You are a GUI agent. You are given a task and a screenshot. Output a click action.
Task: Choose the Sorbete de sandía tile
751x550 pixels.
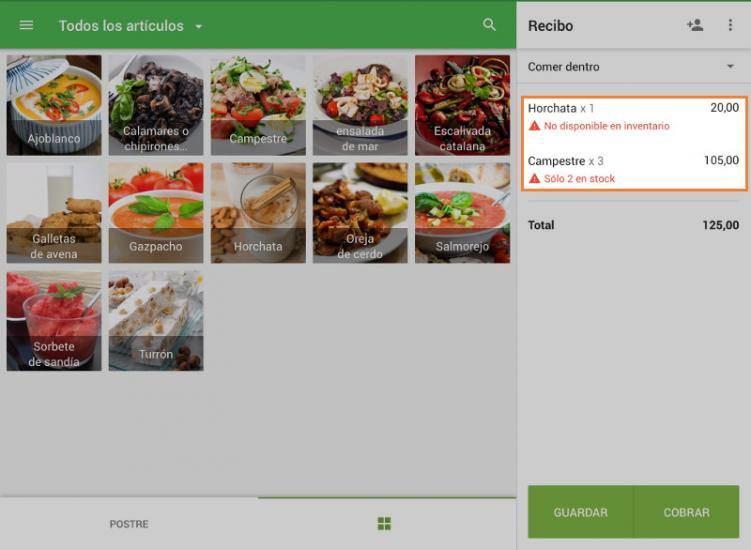click(x=54, y=321)
